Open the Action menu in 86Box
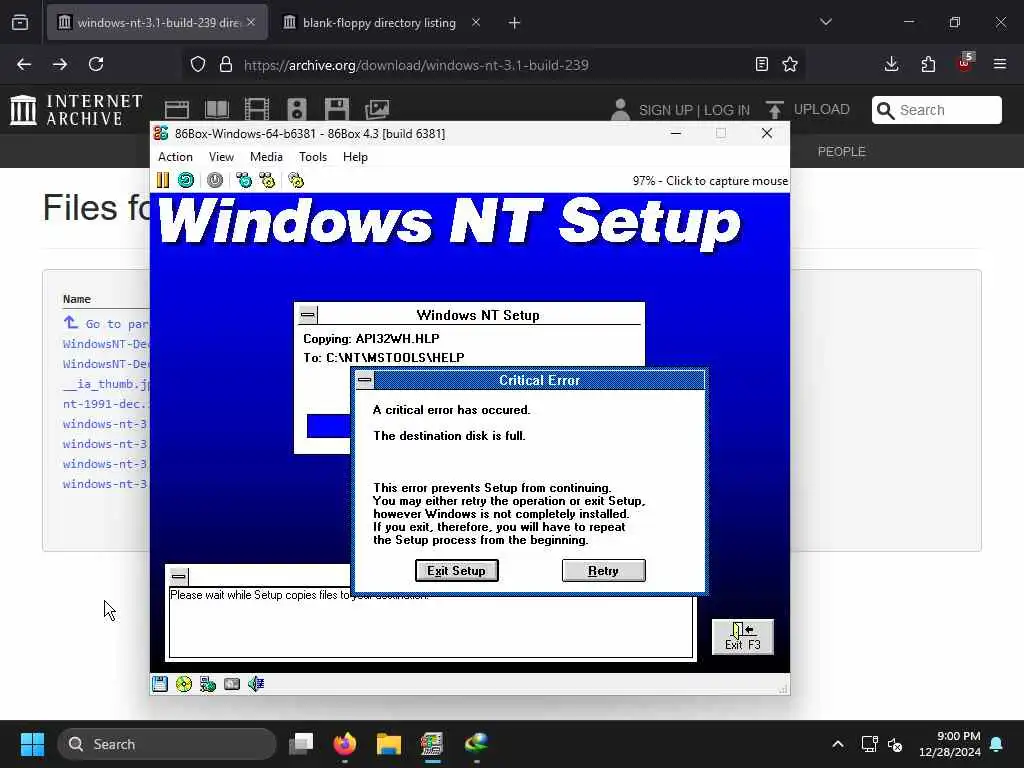This screenshot has height=768, width=1024. [x=175, y=157]
